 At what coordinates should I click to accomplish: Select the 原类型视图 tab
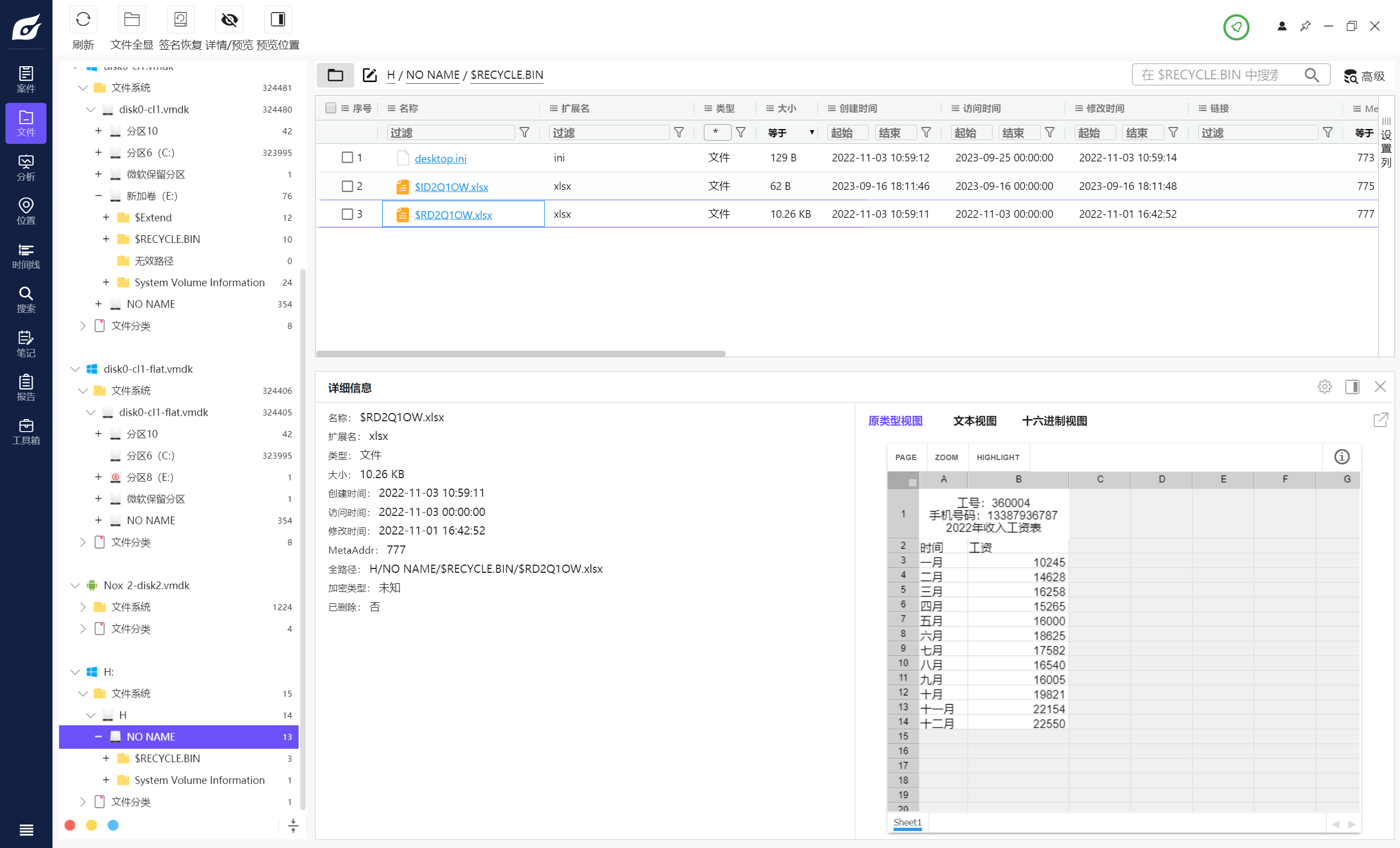pos(895,421)
